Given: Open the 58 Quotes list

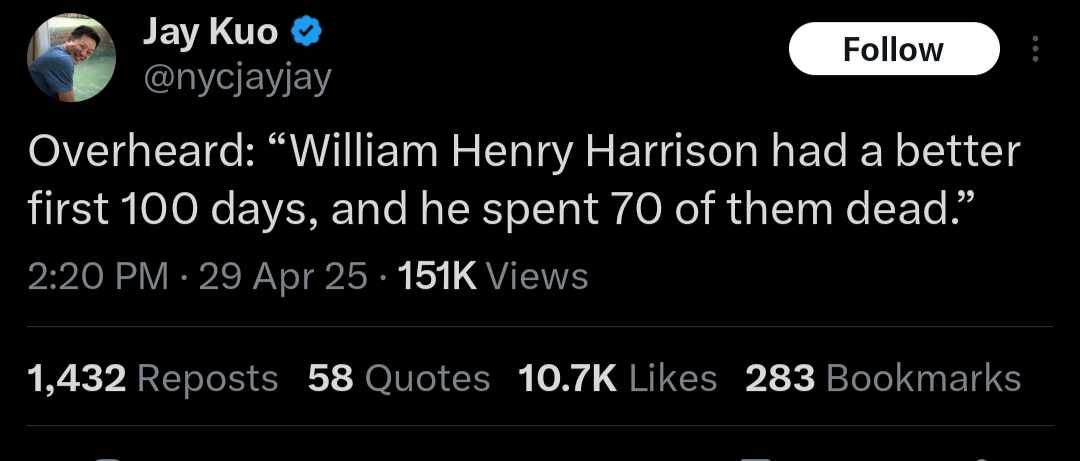Looking at the screenshot, I should click(x=399, y=378).
